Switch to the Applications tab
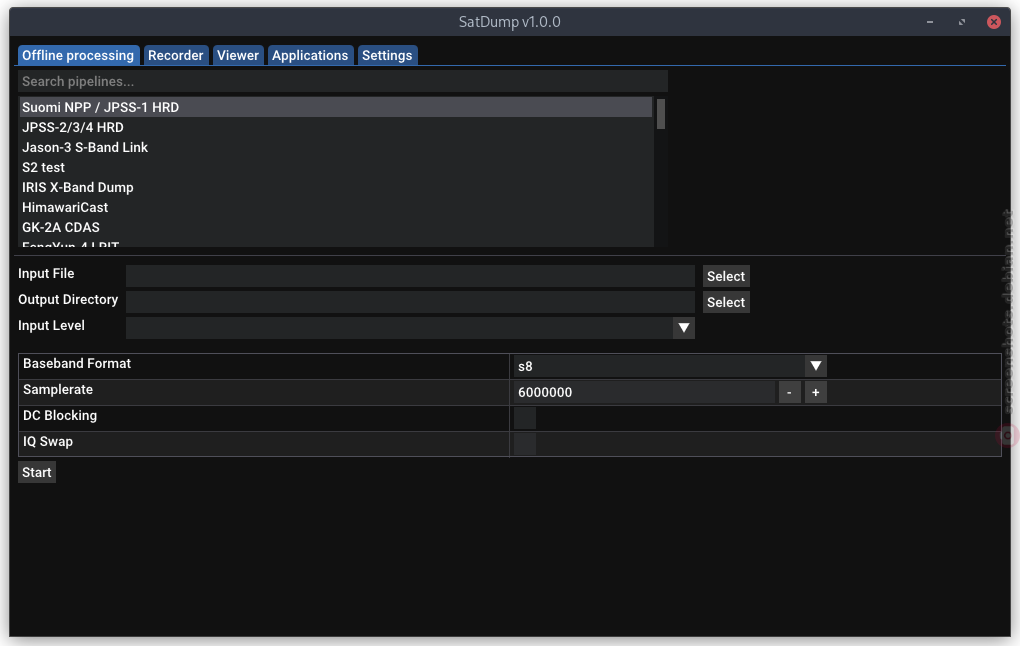1020x646 pixels. [310, 55]
